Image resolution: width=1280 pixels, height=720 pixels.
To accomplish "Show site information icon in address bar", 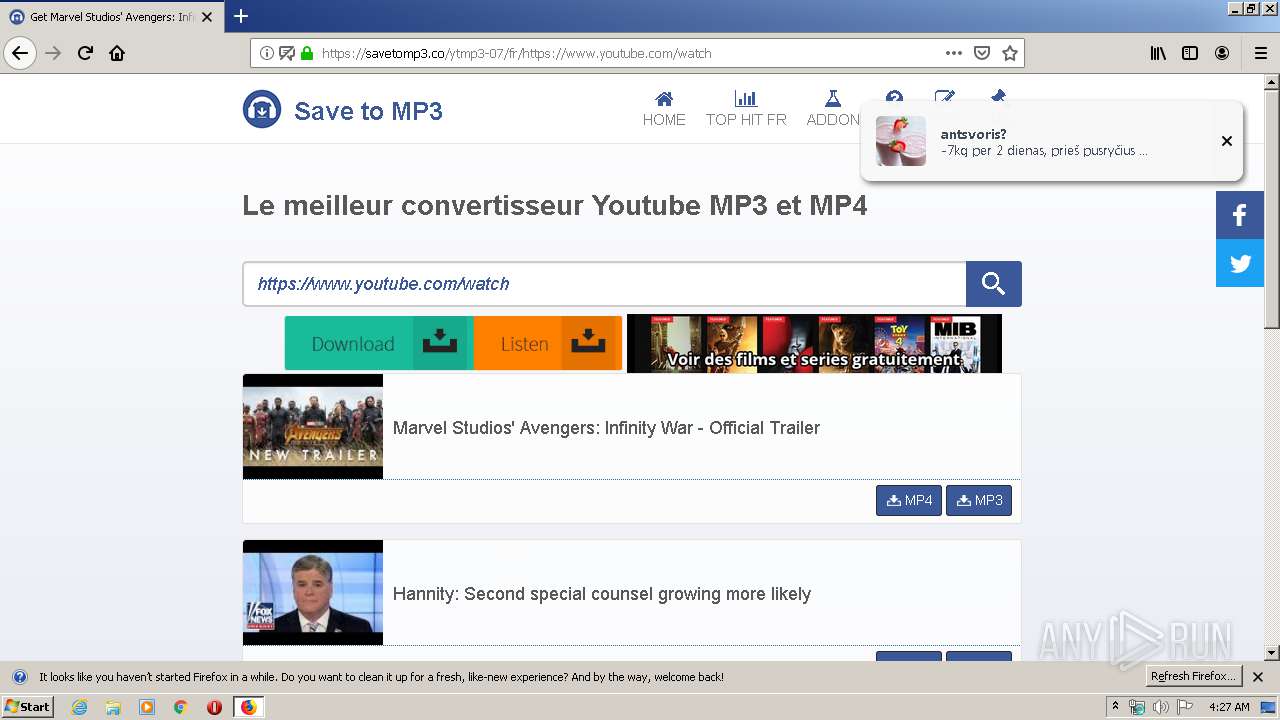I will [x=267, y=53].
